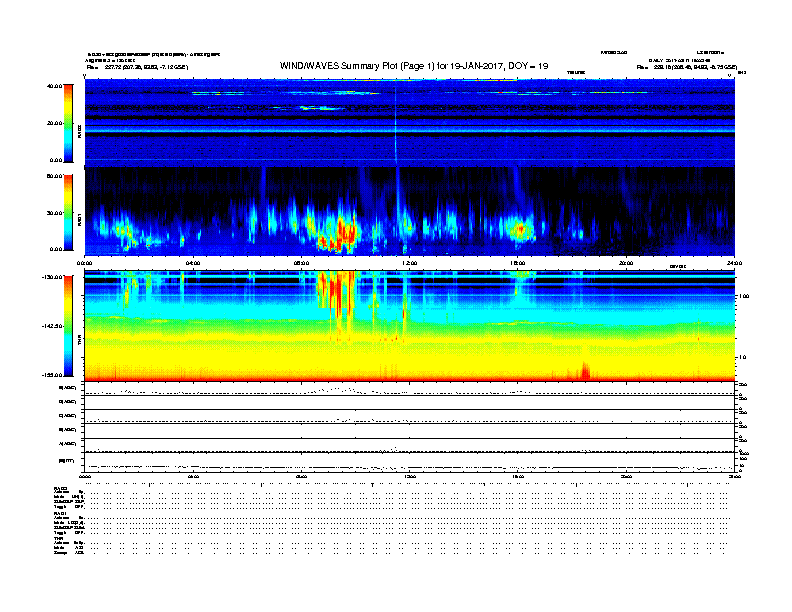Screen dimensions: 792x612
Task: Click the 40.00 label on the RAD2 scale
Action: coord(54,86)
